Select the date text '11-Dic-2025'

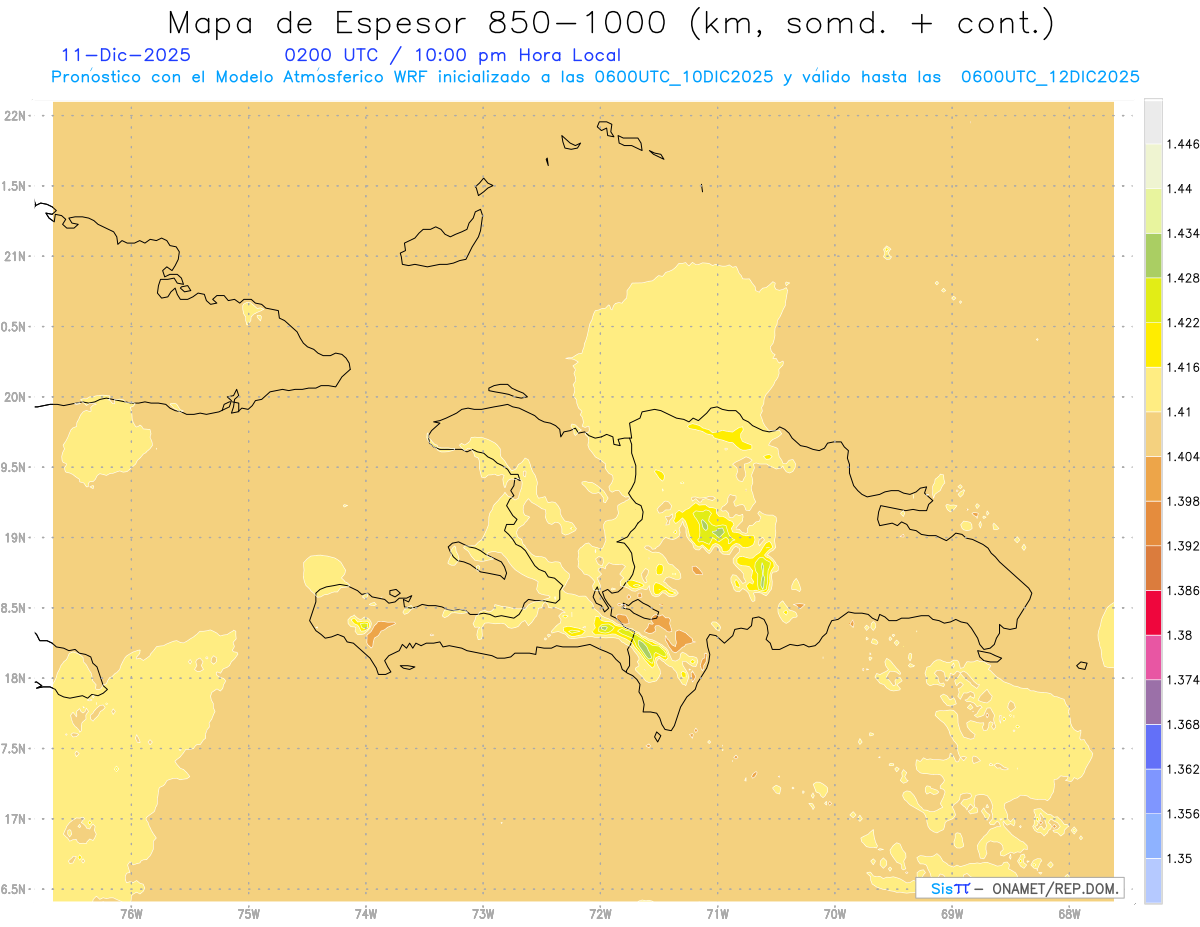click(126, 55)
